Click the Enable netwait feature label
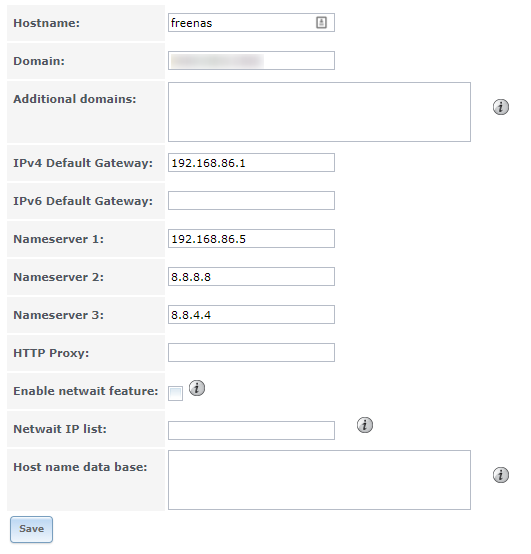 86,391
